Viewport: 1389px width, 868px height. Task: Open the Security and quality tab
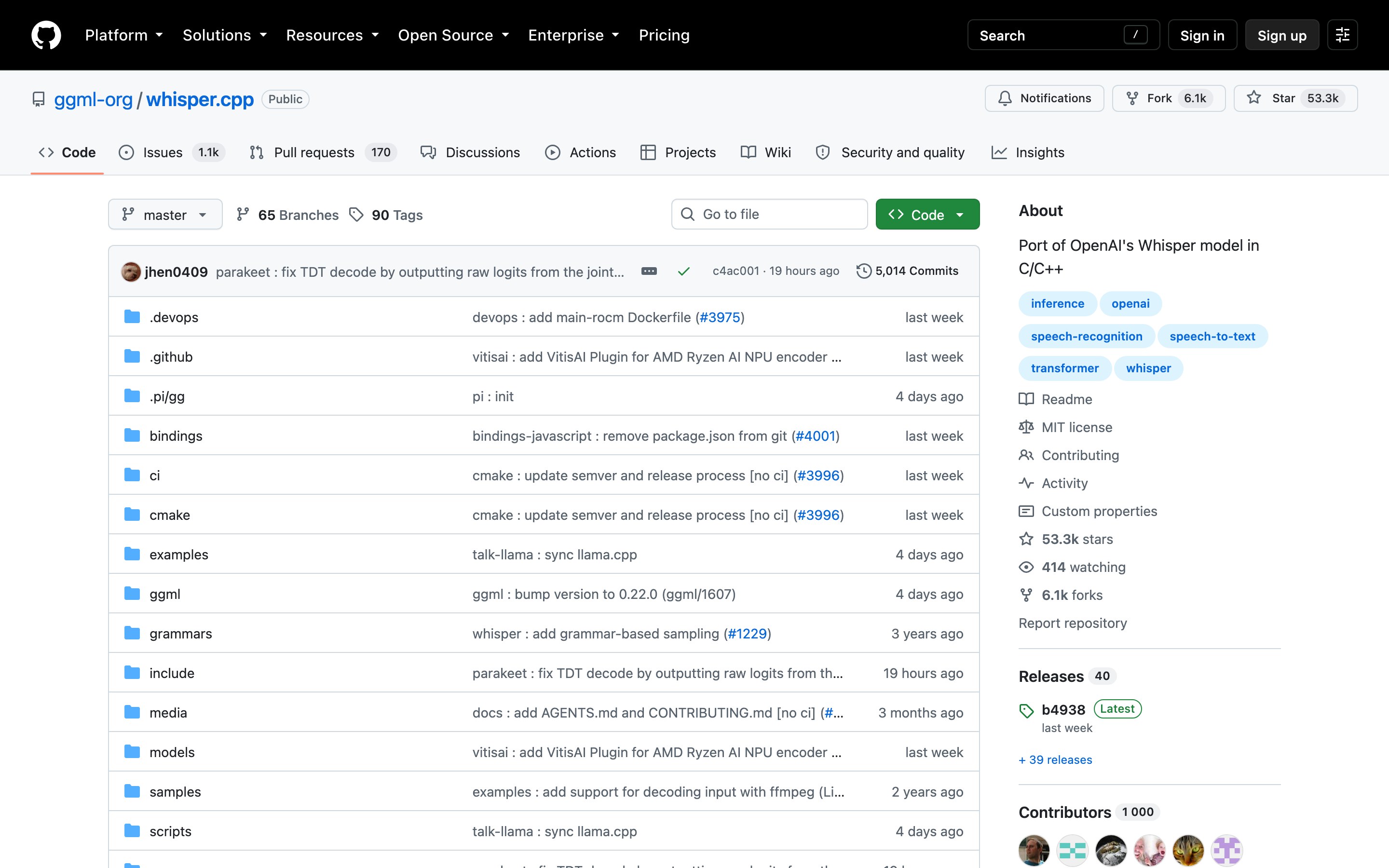[890, 152]
